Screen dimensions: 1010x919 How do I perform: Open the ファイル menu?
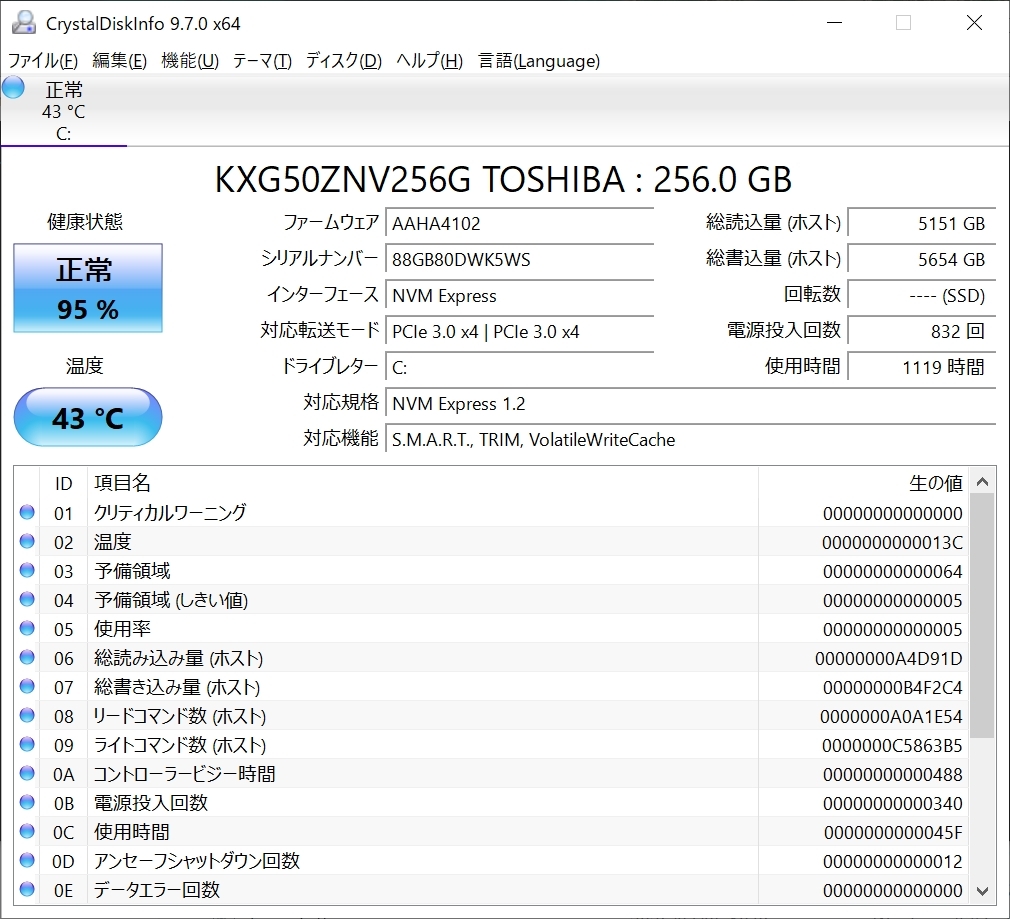pyautogui.click(x=43, y=61)
